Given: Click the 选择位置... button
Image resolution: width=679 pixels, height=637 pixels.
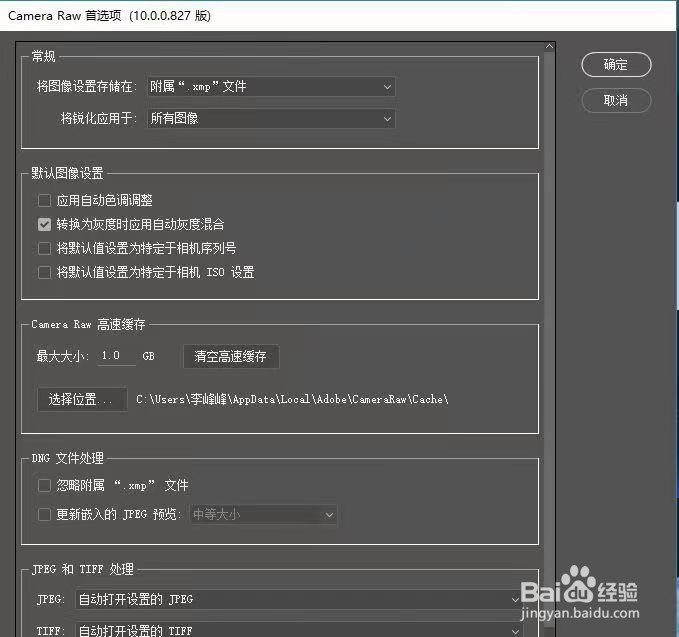Looking at the screenshot, I should point(82,399).
